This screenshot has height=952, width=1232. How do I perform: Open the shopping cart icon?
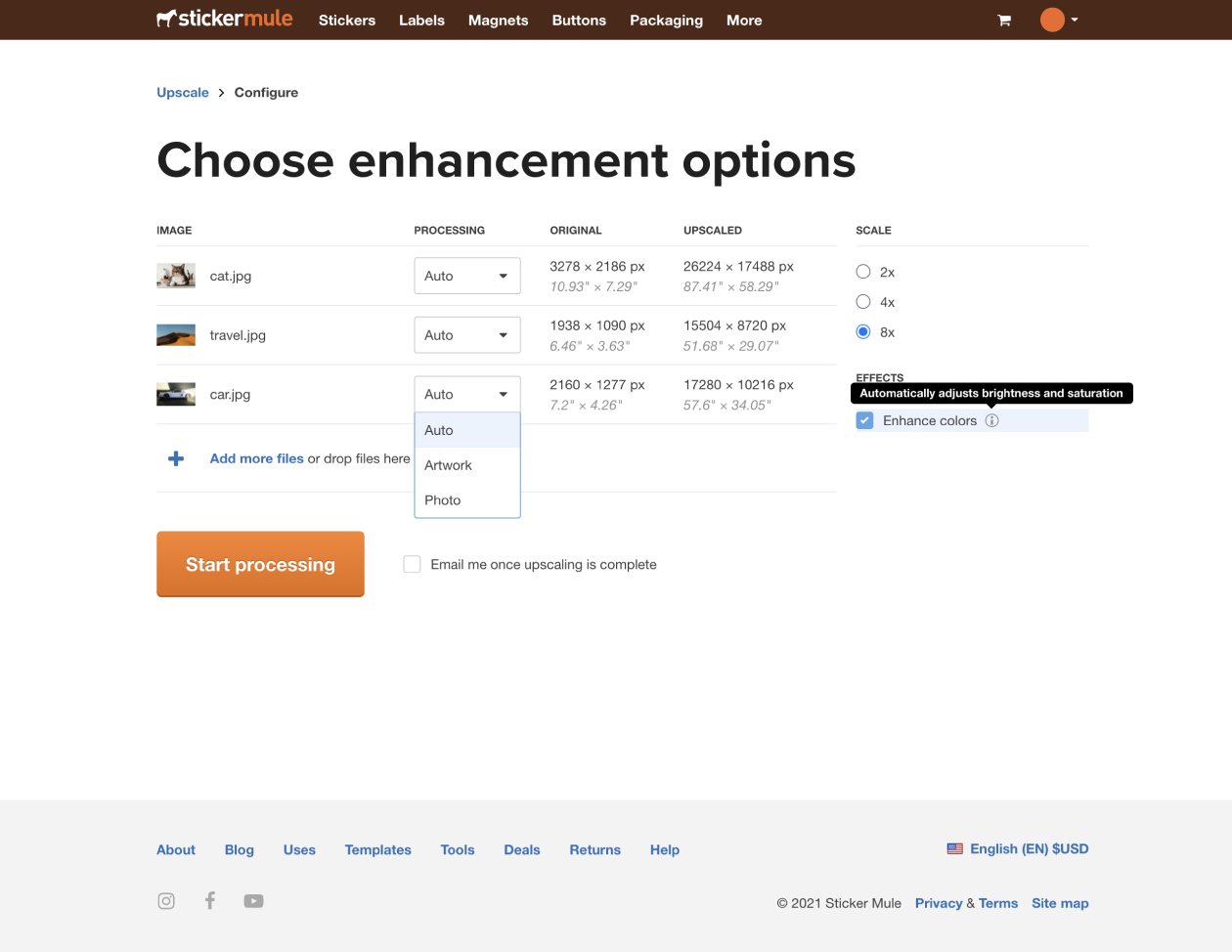point(1003,21)
